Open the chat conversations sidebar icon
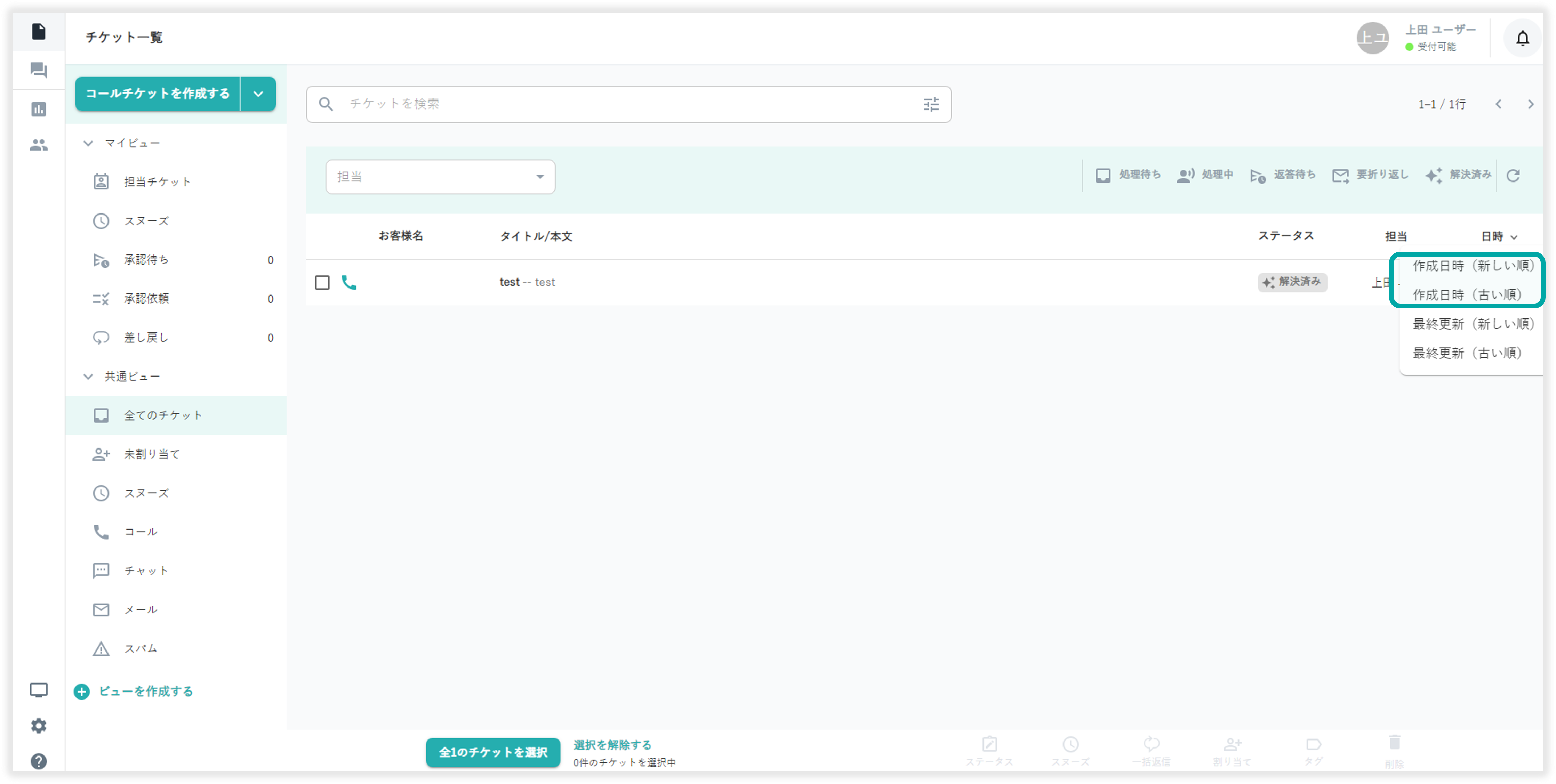This screenshot has height=784, width=1556. pyautogui.click(x=39, y=70)
